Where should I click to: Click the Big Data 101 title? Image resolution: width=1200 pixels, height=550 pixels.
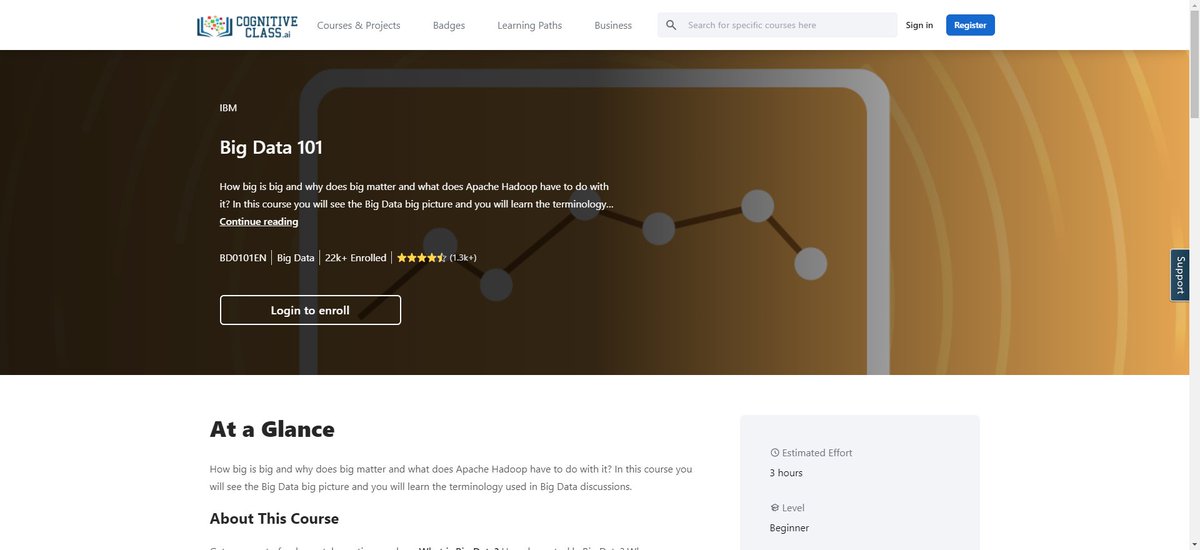coord(271,148)
